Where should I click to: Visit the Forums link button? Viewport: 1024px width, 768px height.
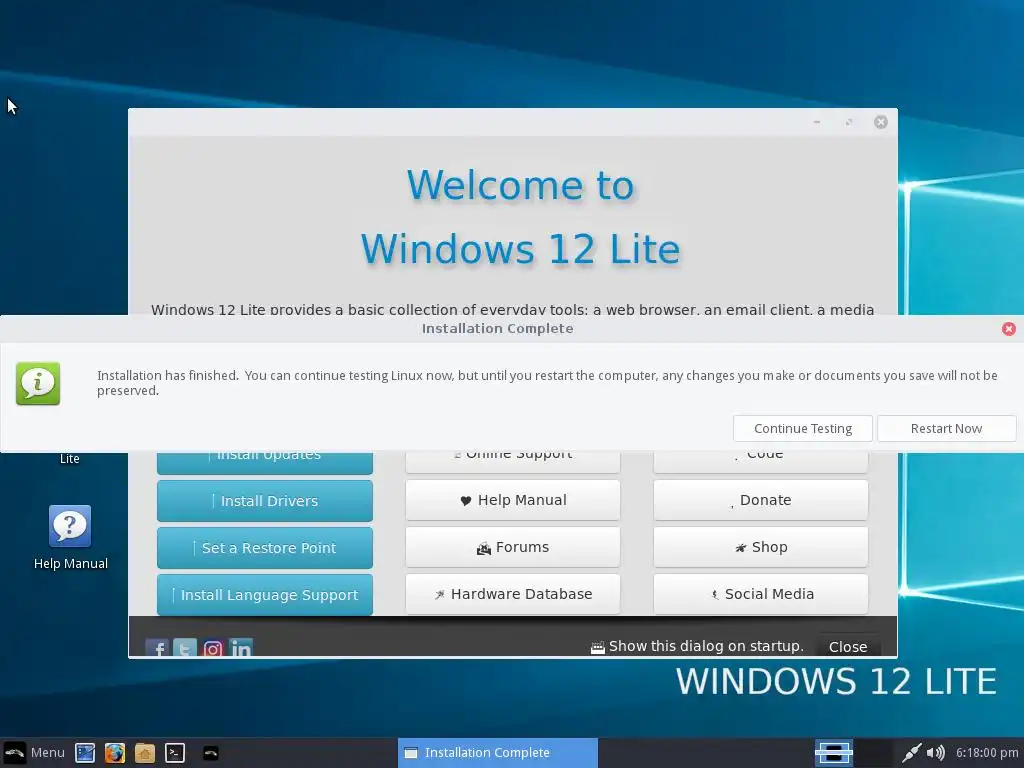point(513,547)
